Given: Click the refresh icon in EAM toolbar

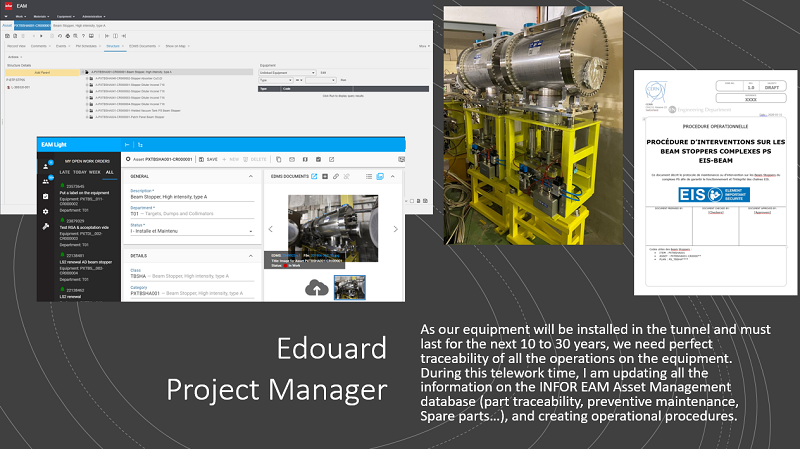Looking at the screenshot, I should click(60, 36).
